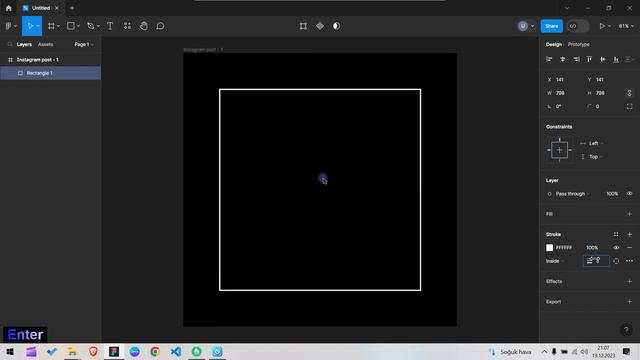Click the Create component icon
Image resolution: width=640 pixels, height=360 pixels.
coord(320,26)
